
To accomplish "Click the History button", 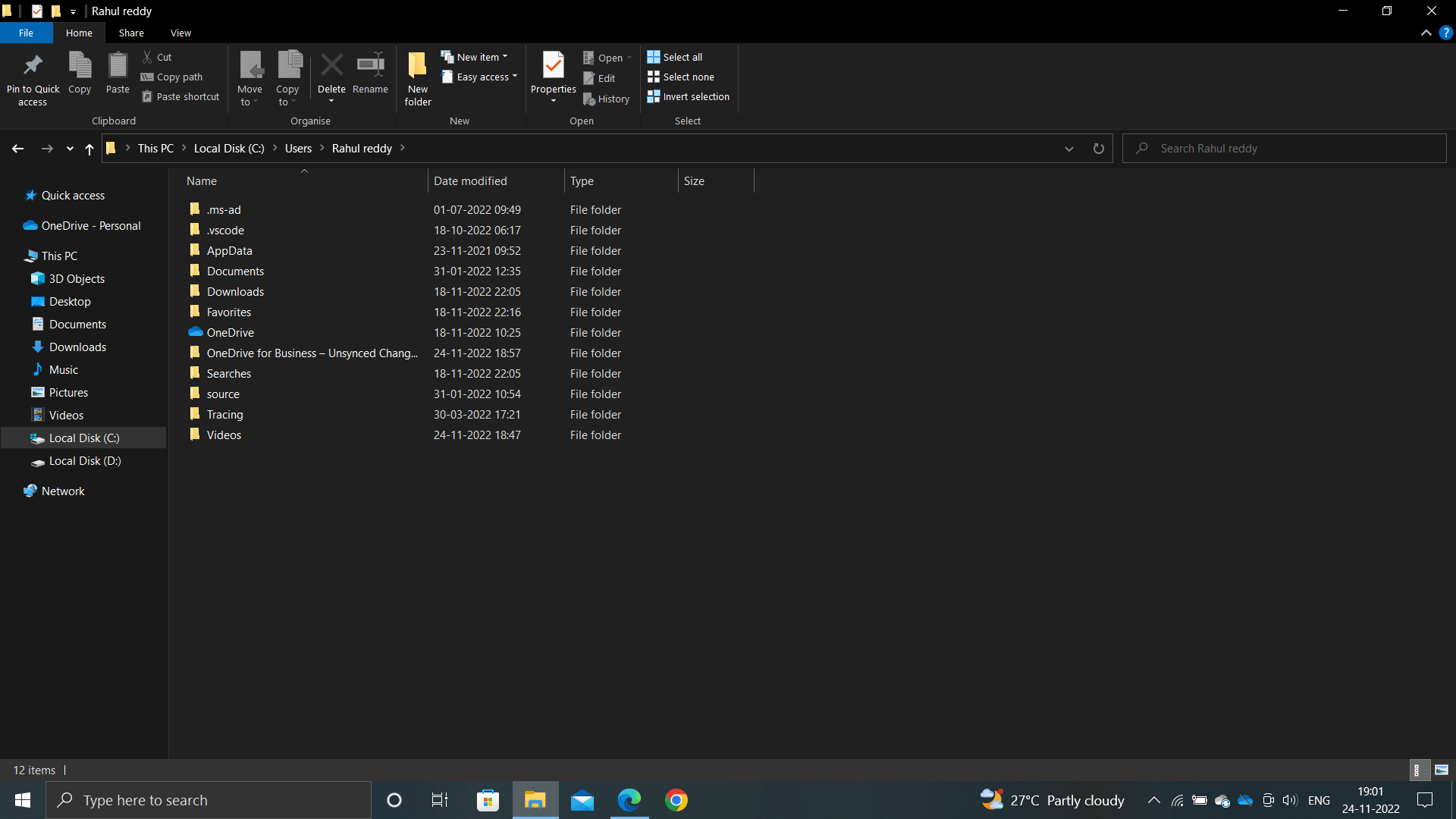I will (607, 99).
